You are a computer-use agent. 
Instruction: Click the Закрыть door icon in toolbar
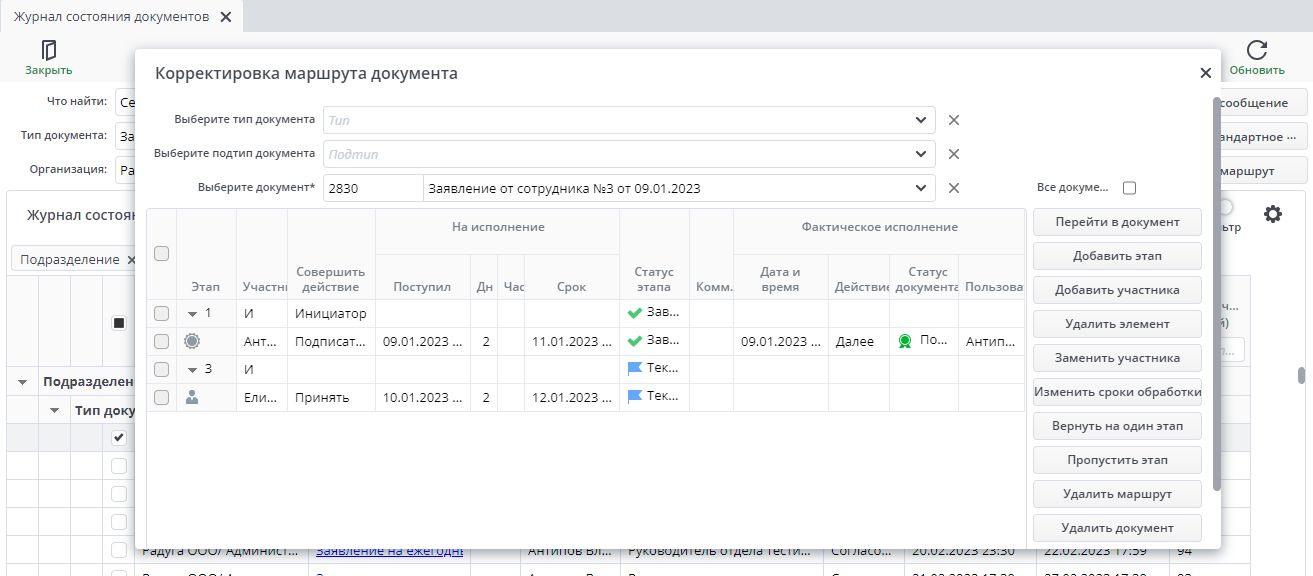pos(48,51)
